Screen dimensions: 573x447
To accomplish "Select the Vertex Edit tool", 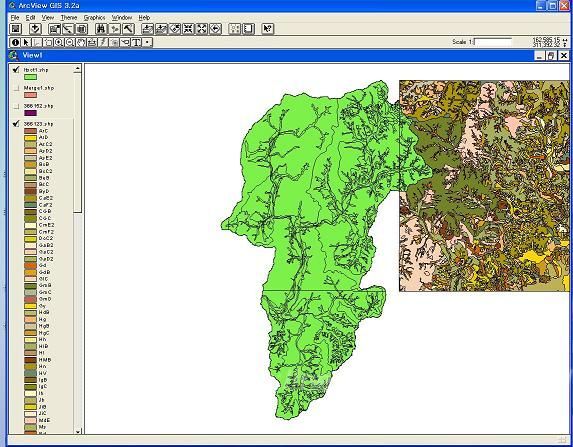I will click(x=37, y=42).
